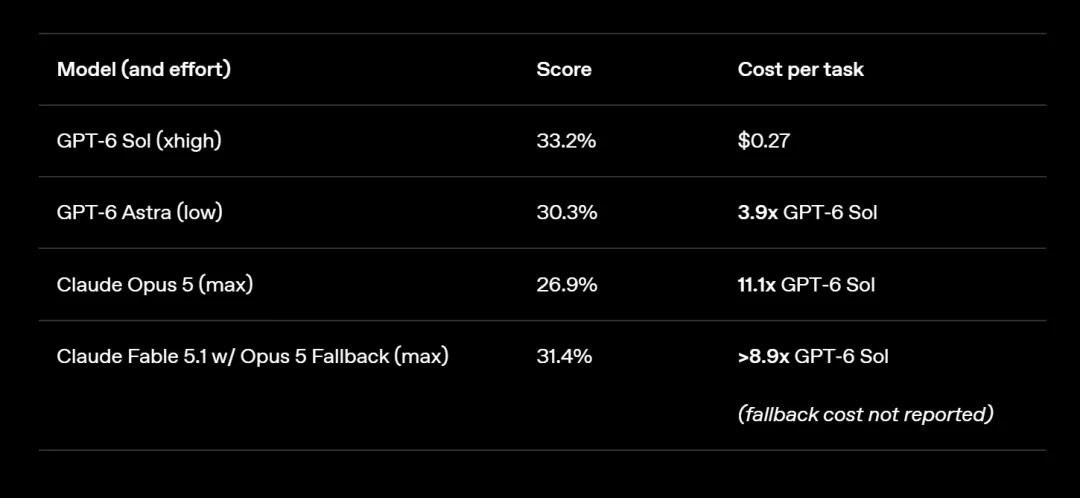Select the Claude Opus 5 (max) row label

[x=154, y=284]
